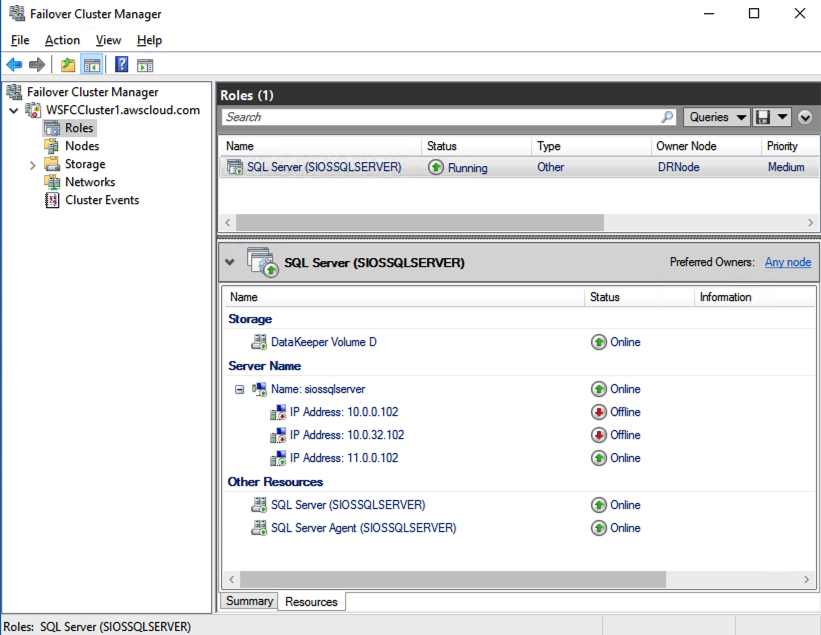Collapse the Name: siossqlserver resource group
This screenshot has height=635, width=821.
pyautogui.click(x=239, y=389)
